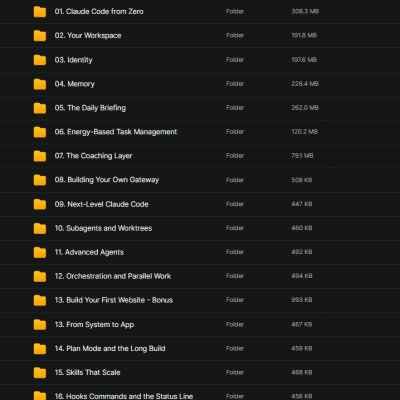400x400 pixels.
Task: Click folder icon for 02. Your Workspace
Action: pos(40,36)
